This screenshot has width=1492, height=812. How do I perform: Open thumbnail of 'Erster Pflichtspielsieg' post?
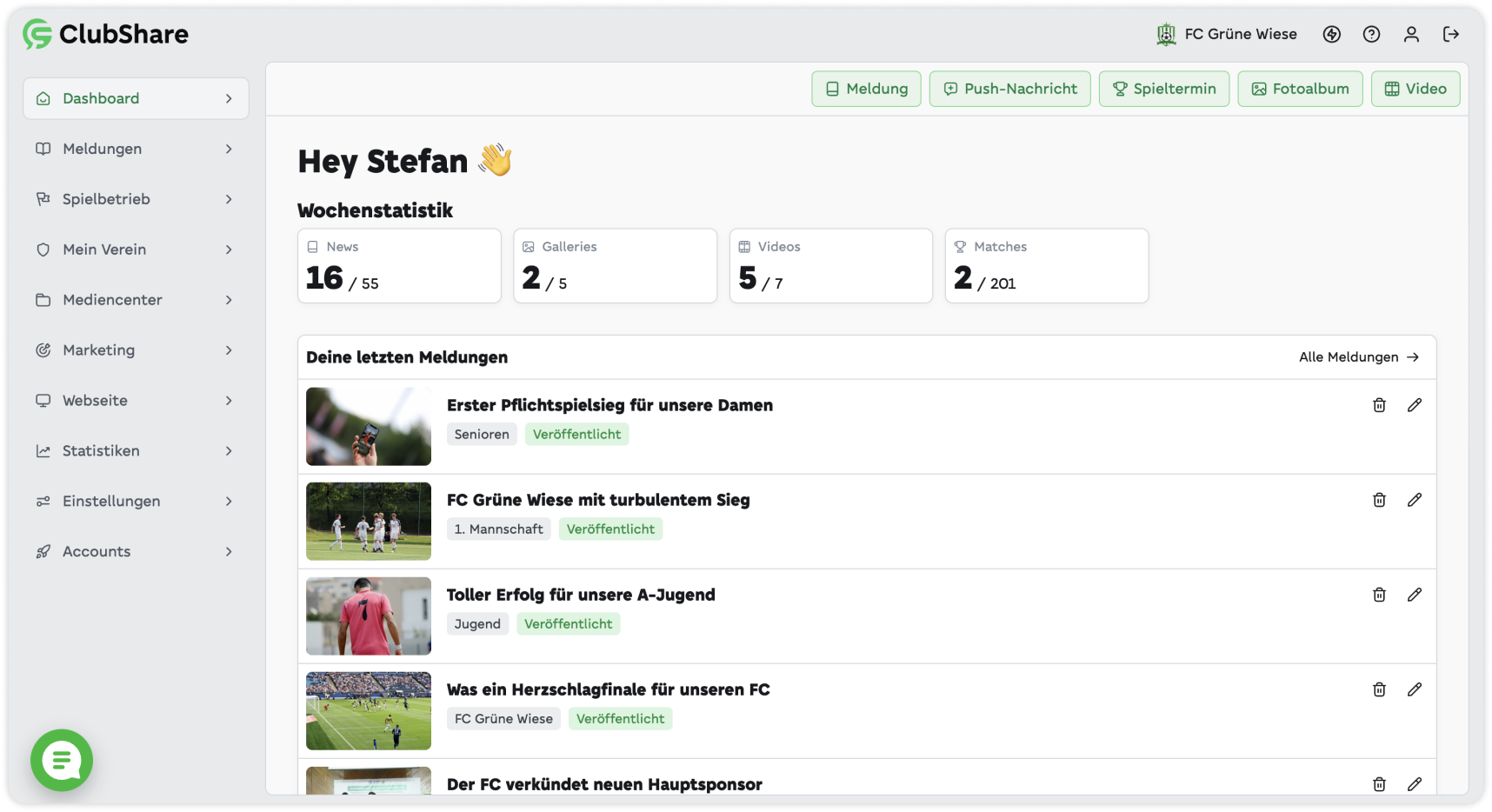tap(369, 426)
